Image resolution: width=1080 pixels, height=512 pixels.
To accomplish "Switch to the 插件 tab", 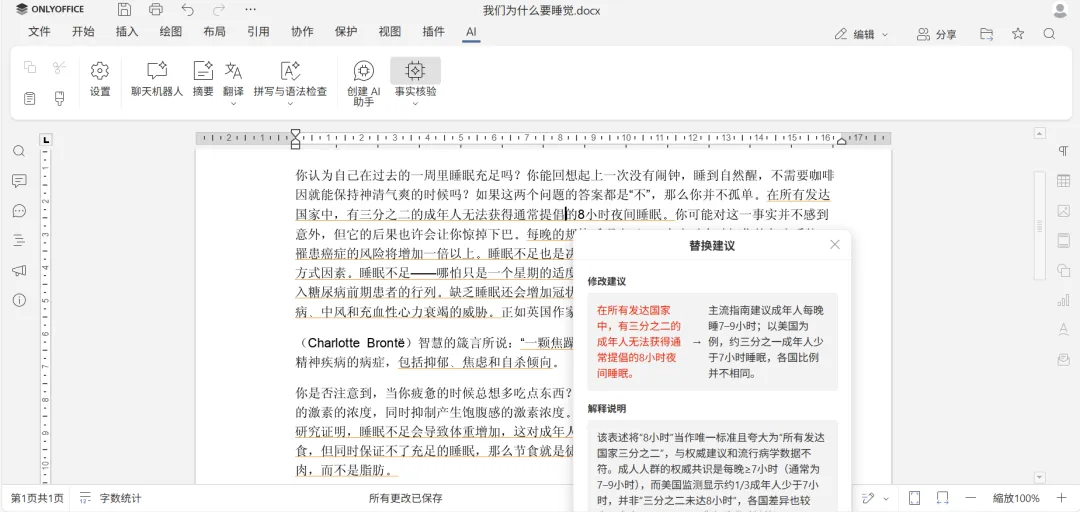I will 433,32.
